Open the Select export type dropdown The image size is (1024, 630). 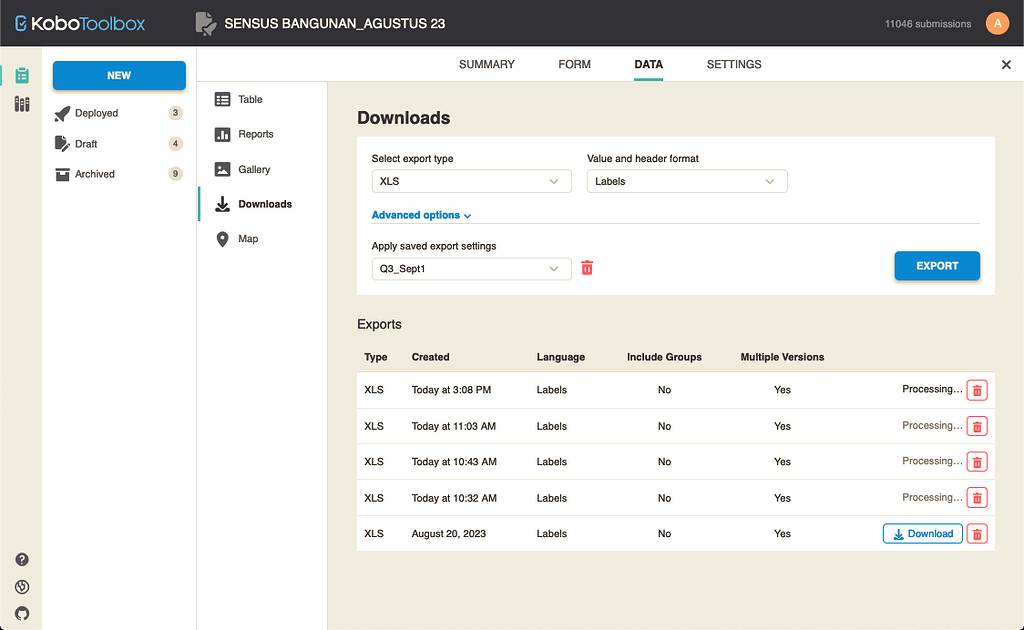click(x=471, y=181)
